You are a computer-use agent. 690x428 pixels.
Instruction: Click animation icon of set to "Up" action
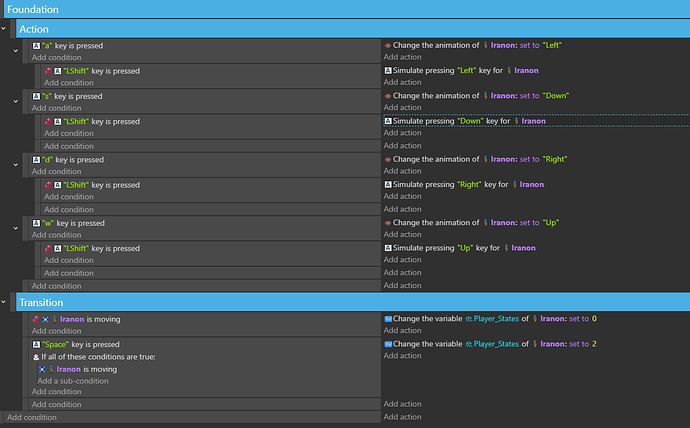388,223
